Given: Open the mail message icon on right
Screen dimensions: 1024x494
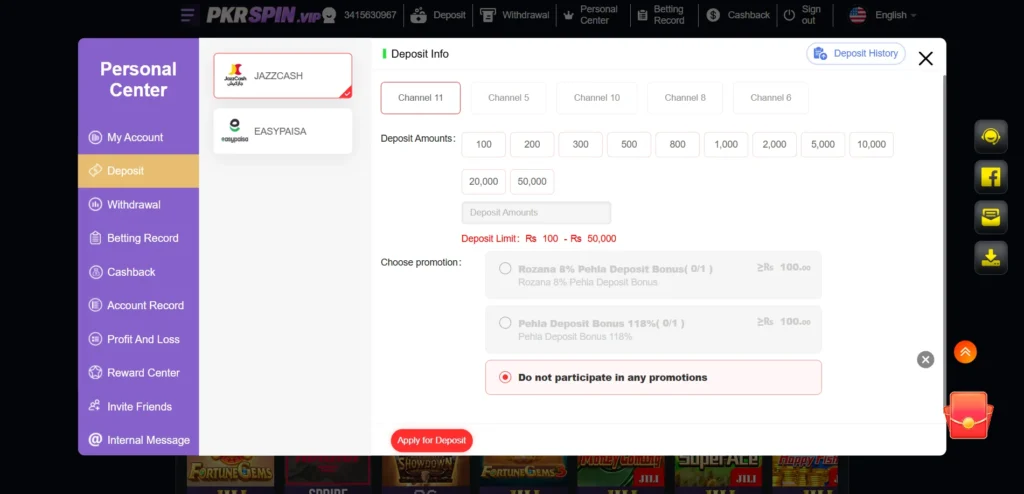Looking at the screenshot, I should click(991, 218).
